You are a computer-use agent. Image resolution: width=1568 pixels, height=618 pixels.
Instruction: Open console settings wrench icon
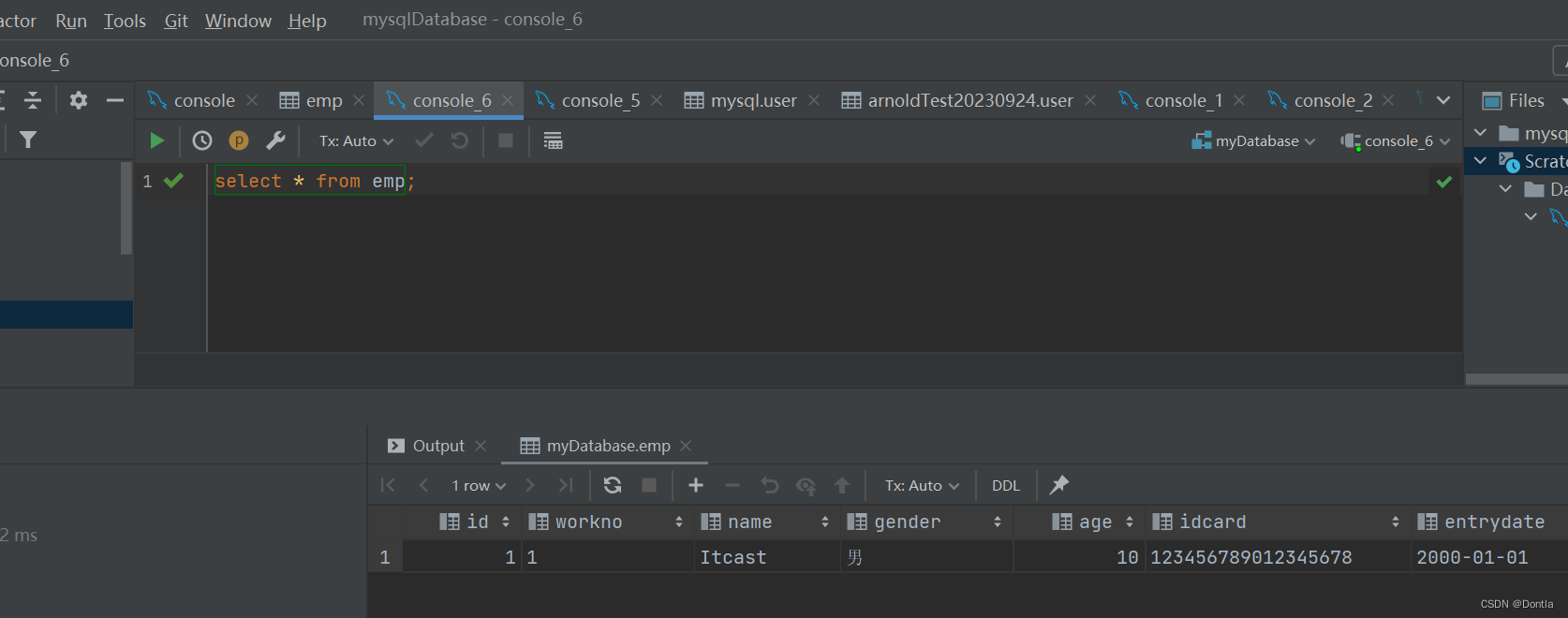click(x=275, y=140)
